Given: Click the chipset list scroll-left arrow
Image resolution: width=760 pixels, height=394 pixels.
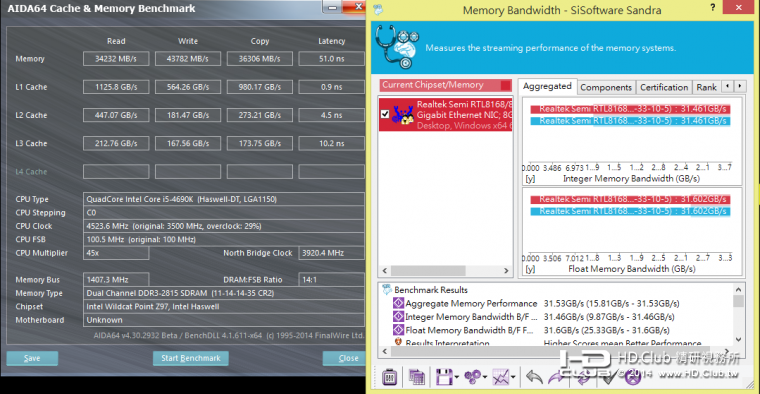Looking at the screenshot, I should (385, 270).
